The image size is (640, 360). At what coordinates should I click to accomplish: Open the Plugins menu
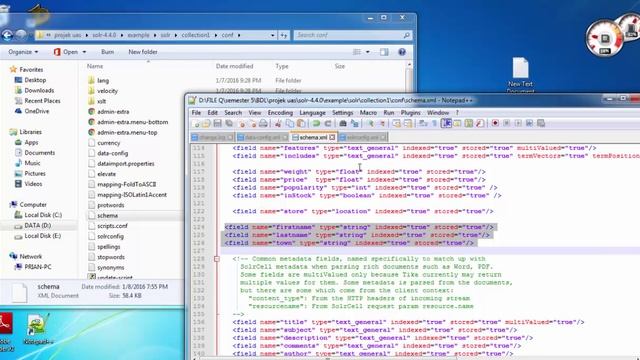click(x=410, y=113)
